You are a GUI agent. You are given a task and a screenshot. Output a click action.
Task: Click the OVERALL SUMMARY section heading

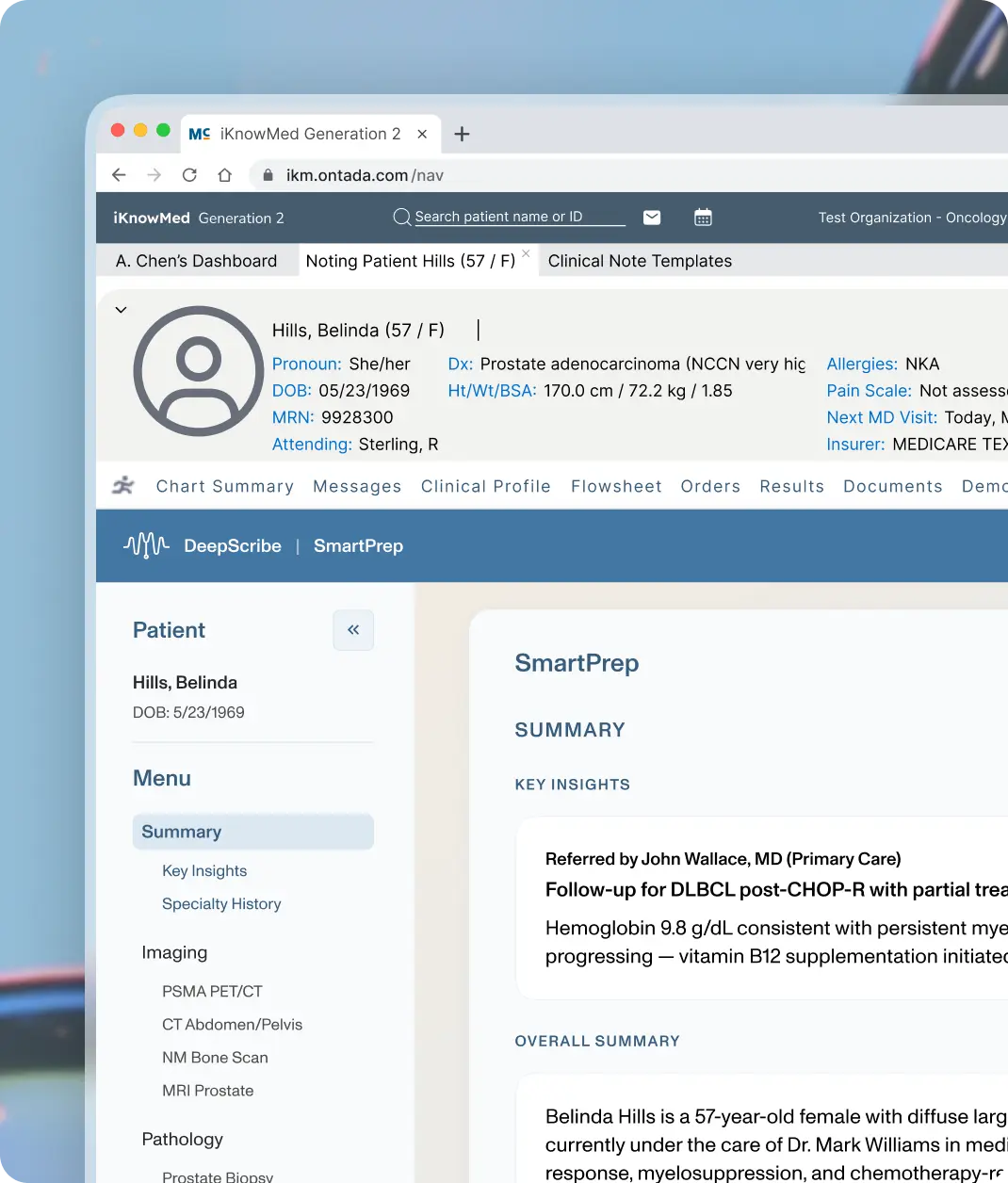point(597,1041)
